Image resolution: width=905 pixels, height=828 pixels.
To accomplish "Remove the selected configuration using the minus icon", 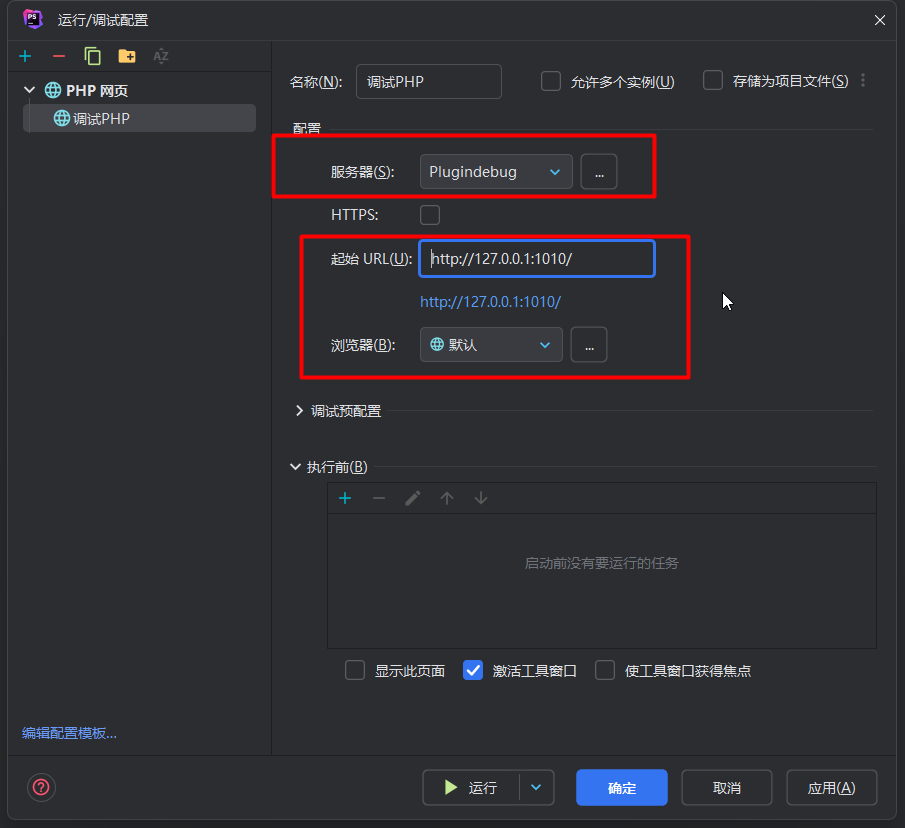I will tap(58, 56).
